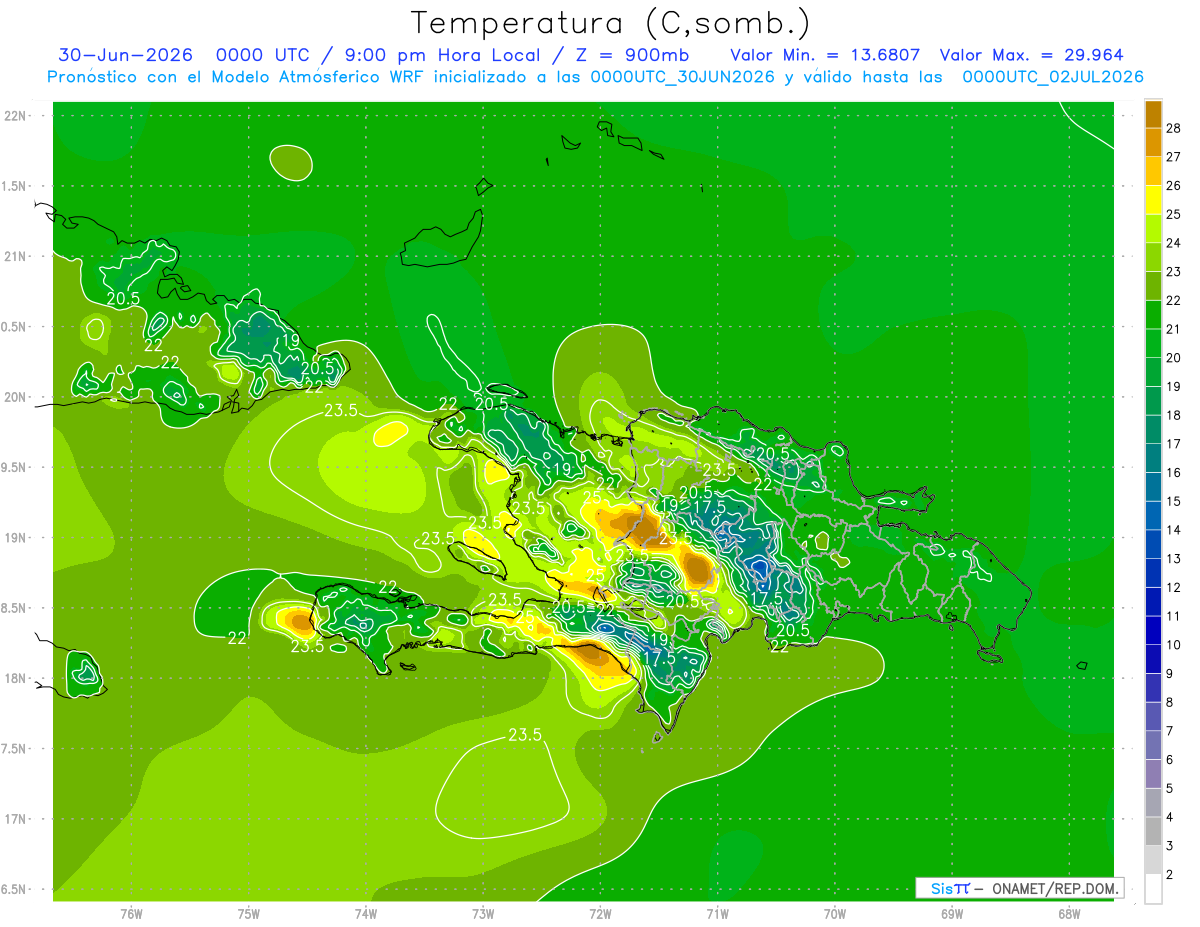1200x927 pixels.
Task: Click the "28" label on the color bar
Action: (x=1175, y=128)
